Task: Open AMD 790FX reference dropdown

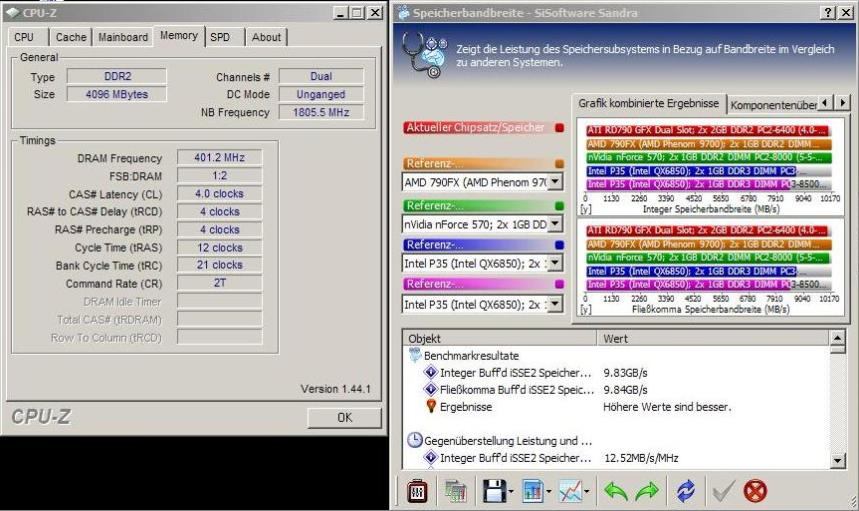Action: pos(555,181)
